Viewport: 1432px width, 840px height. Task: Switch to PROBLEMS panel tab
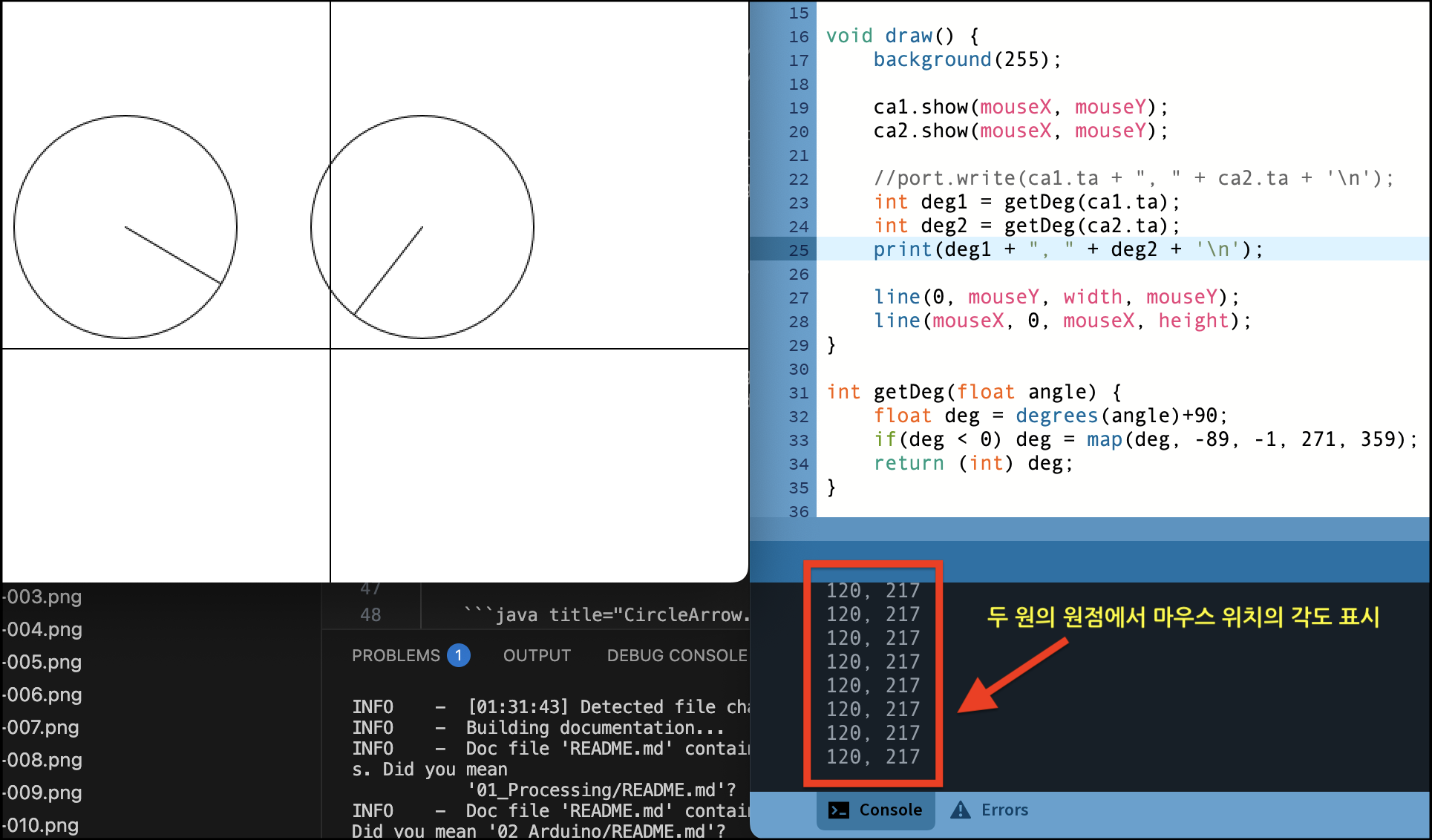(x=396, y=655)
